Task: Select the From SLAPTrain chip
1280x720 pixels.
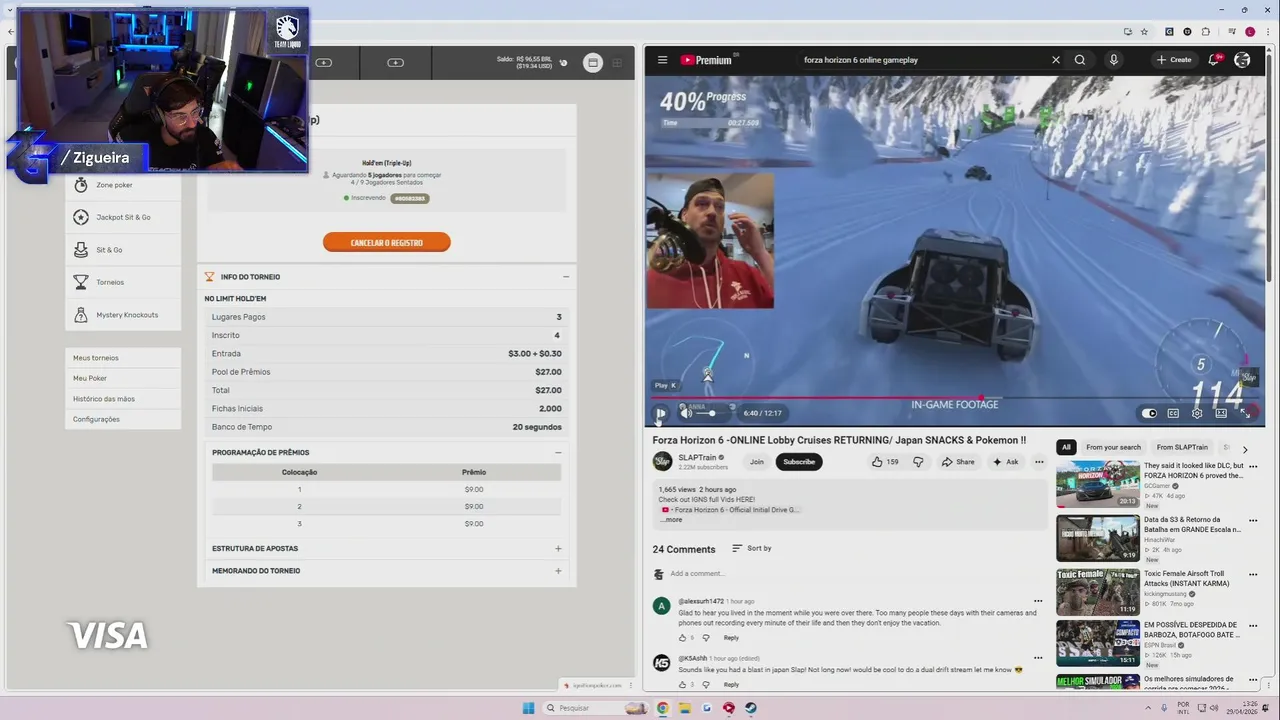Action: (1182, 447)
